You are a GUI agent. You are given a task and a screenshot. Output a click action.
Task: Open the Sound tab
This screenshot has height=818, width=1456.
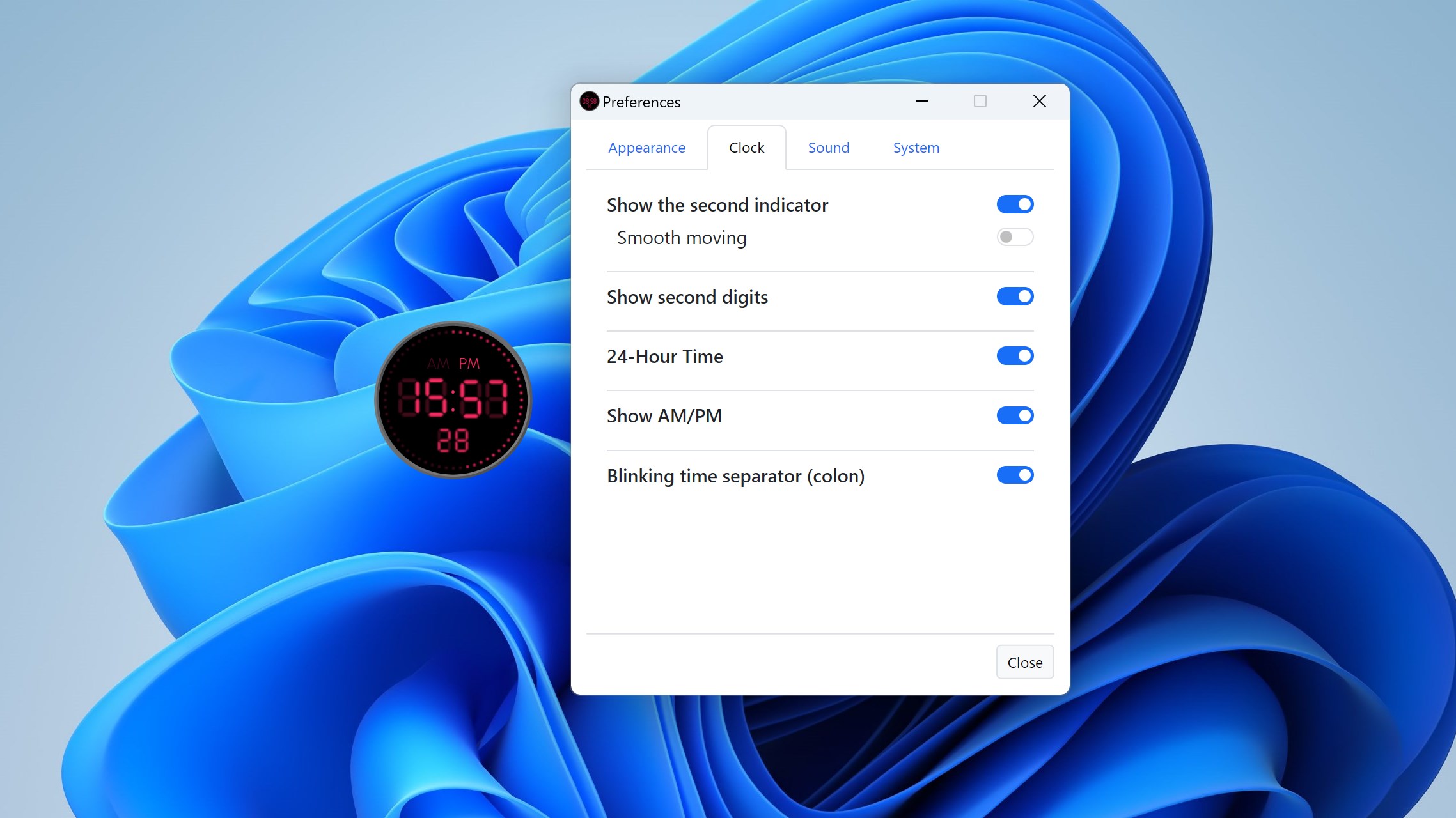(828, 148)
